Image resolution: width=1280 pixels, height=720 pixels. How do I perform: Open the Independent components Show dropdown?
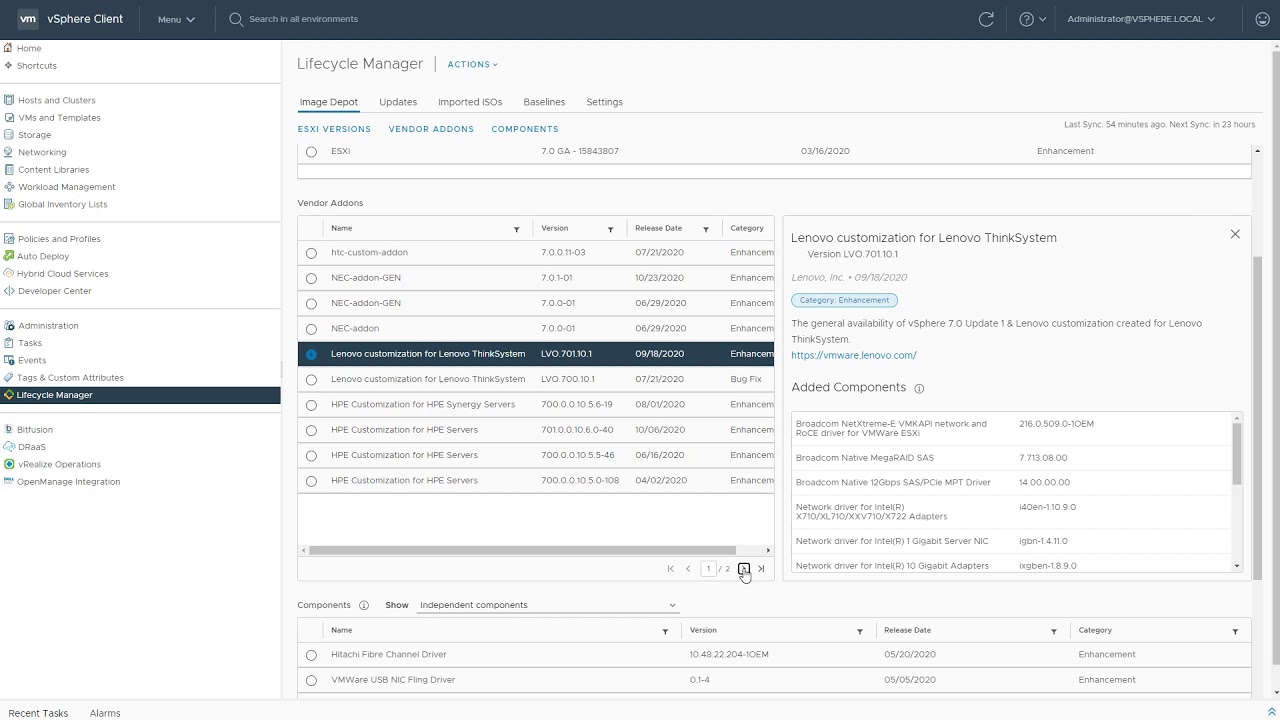pos(547,605)
